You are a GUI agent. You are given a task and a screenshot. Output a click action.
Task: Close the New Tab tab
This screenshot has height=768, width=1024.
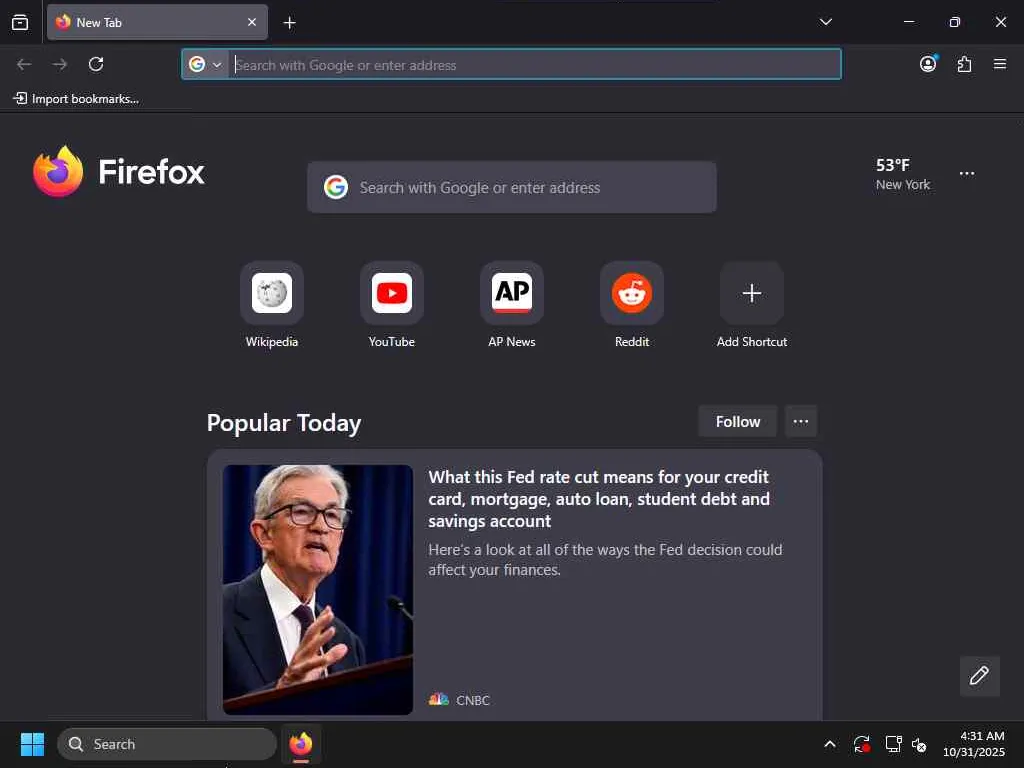coord(251,22)
